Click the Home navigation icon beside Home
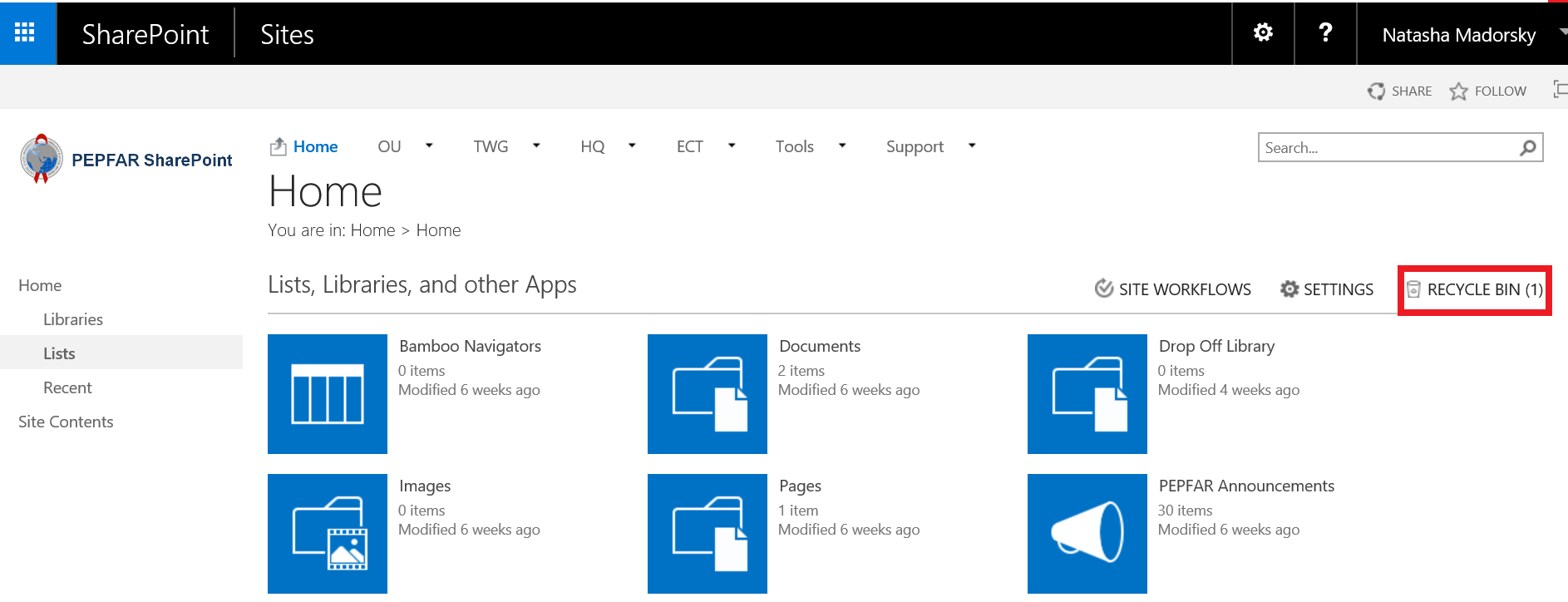 coord(278,146)
